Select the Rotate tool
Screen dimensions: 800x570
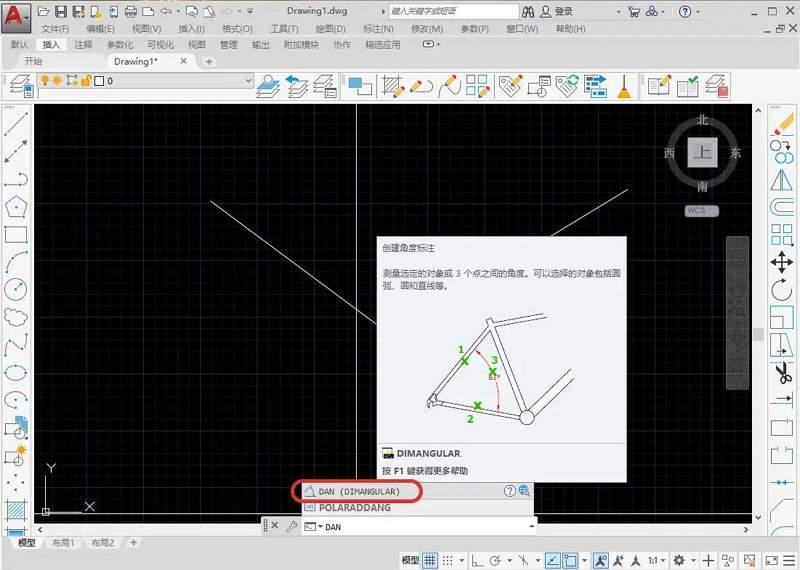782,290
